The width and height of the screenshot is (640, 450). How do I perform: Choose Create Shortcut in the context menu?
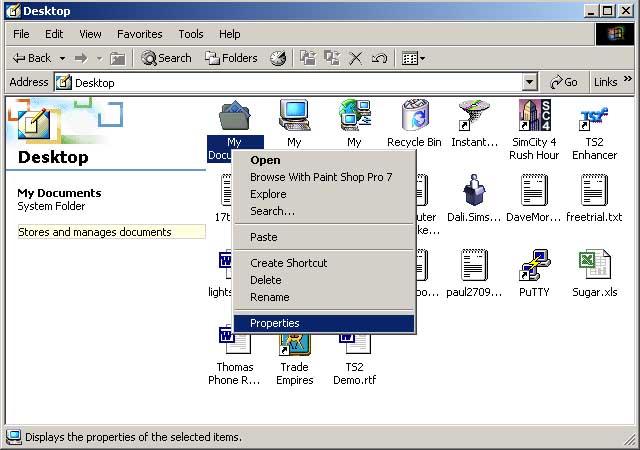tap(324, 263)
